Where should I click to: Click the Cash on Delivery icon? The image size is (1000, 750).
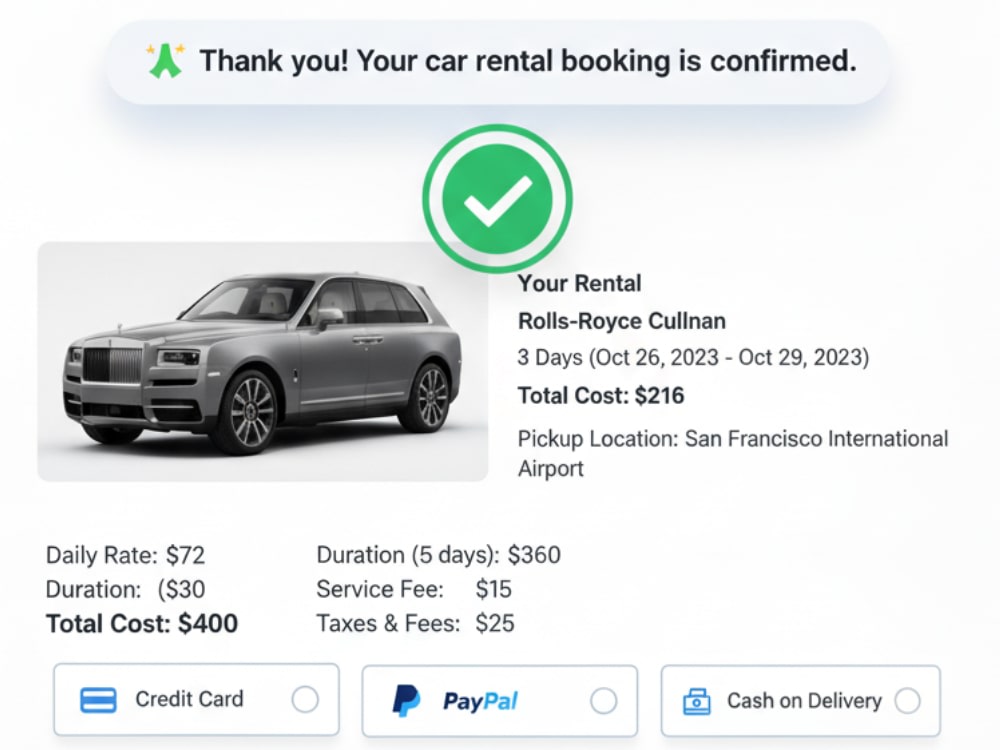696,701
